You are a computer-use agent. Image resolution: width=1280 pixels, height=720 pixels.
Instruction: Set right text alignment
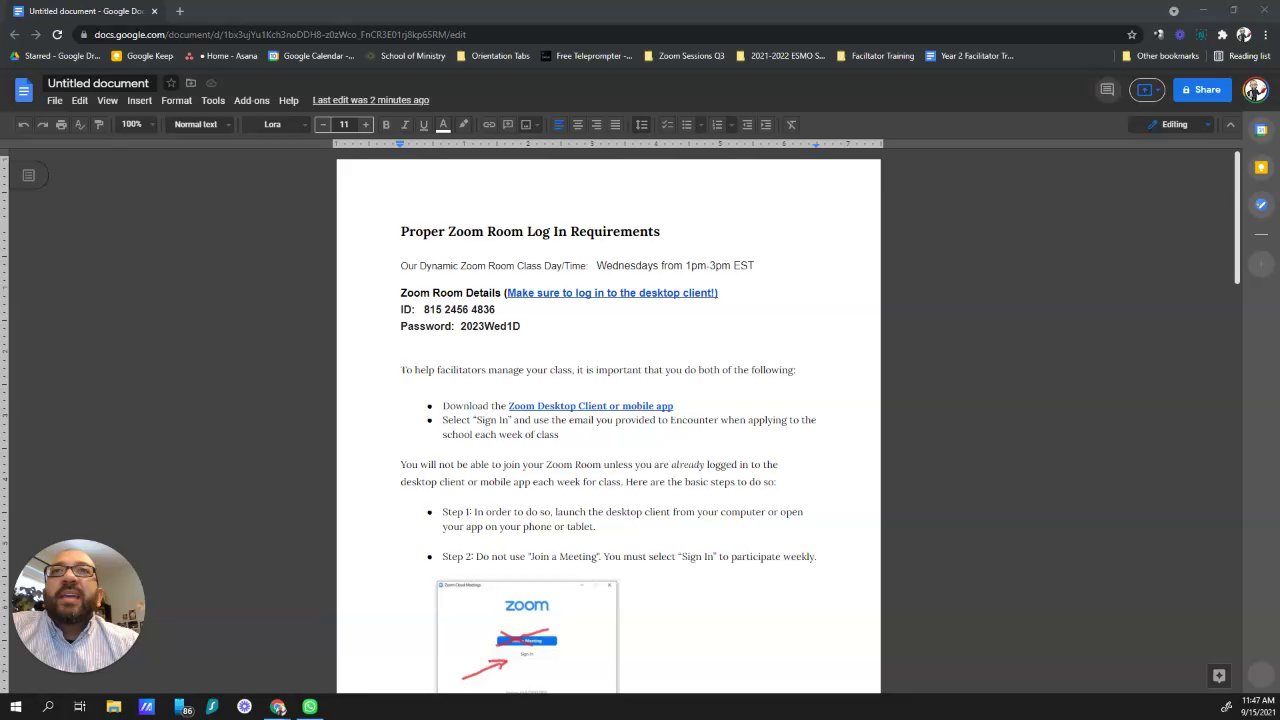[x=597, y=125]
